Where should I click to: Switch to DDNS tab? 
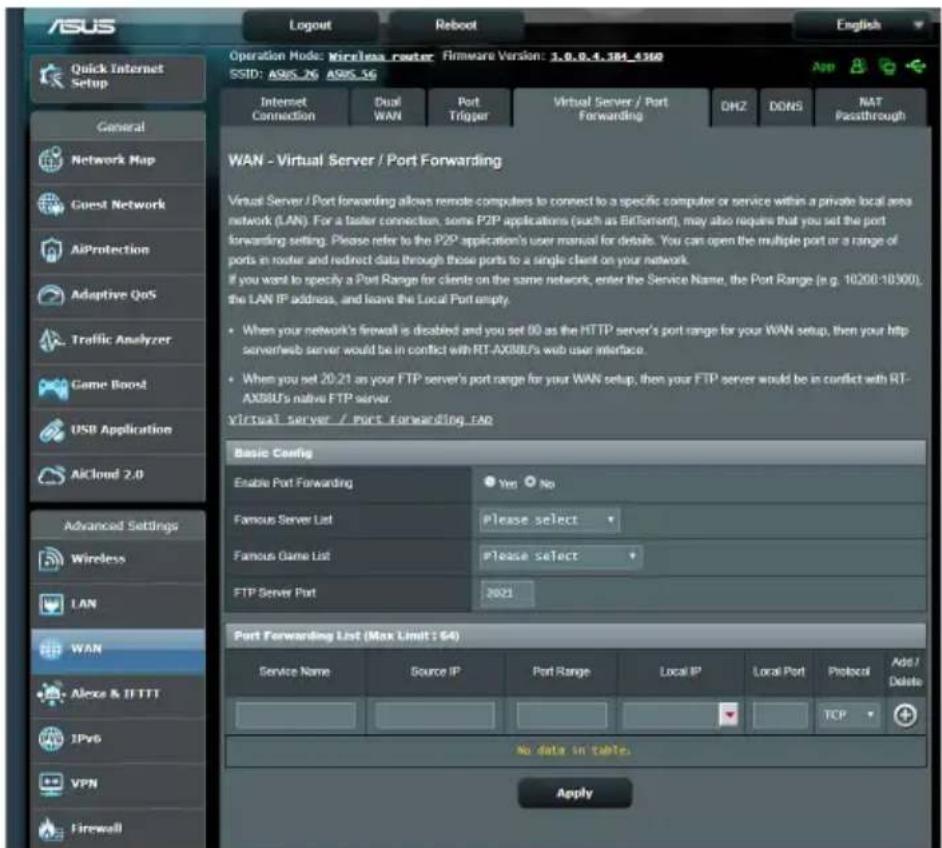[786, 107]
